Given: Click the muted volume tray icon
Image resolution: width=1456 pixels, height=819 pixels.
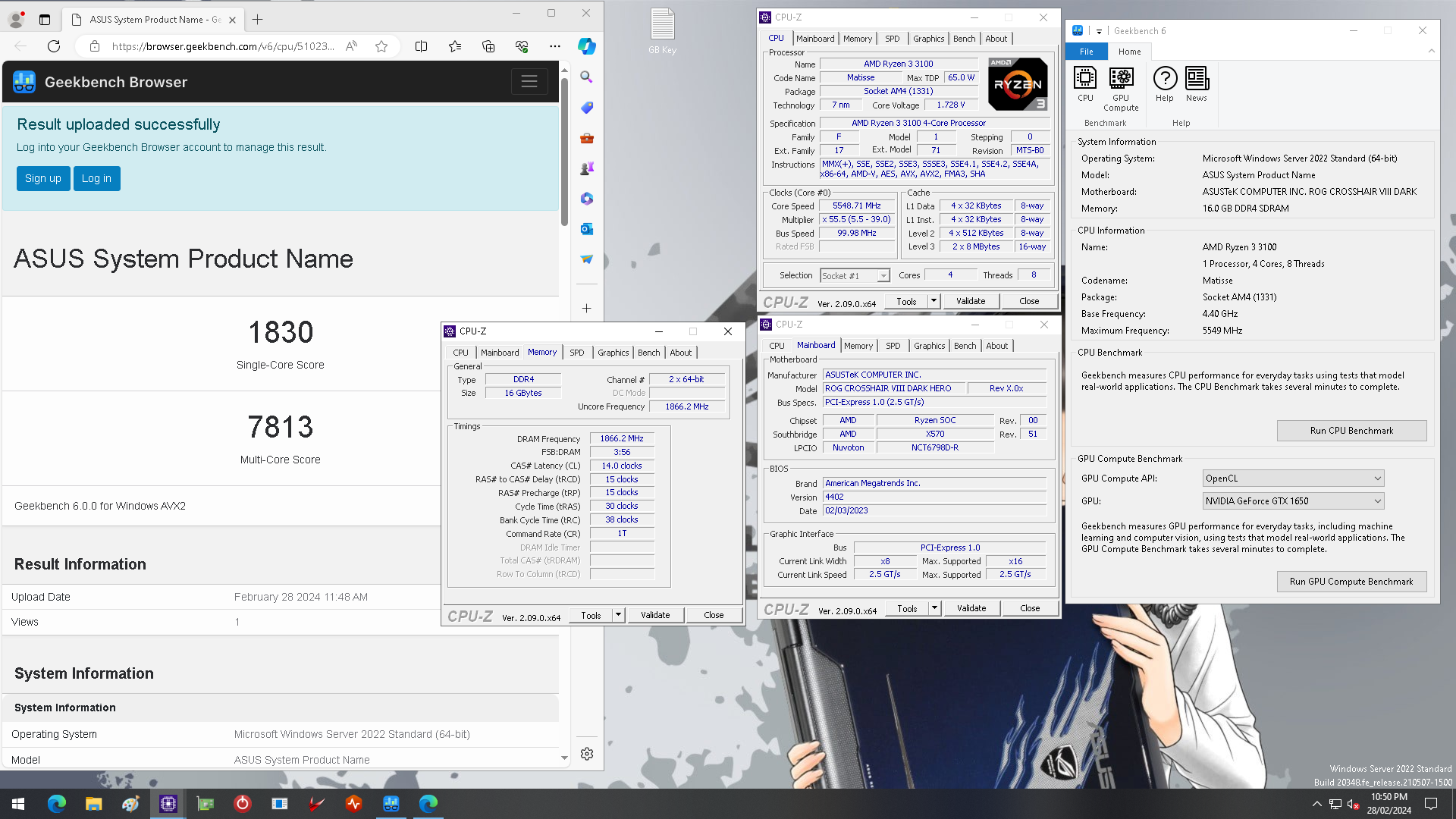Looking at the screenshot, I should click(x=1353, y=804).
